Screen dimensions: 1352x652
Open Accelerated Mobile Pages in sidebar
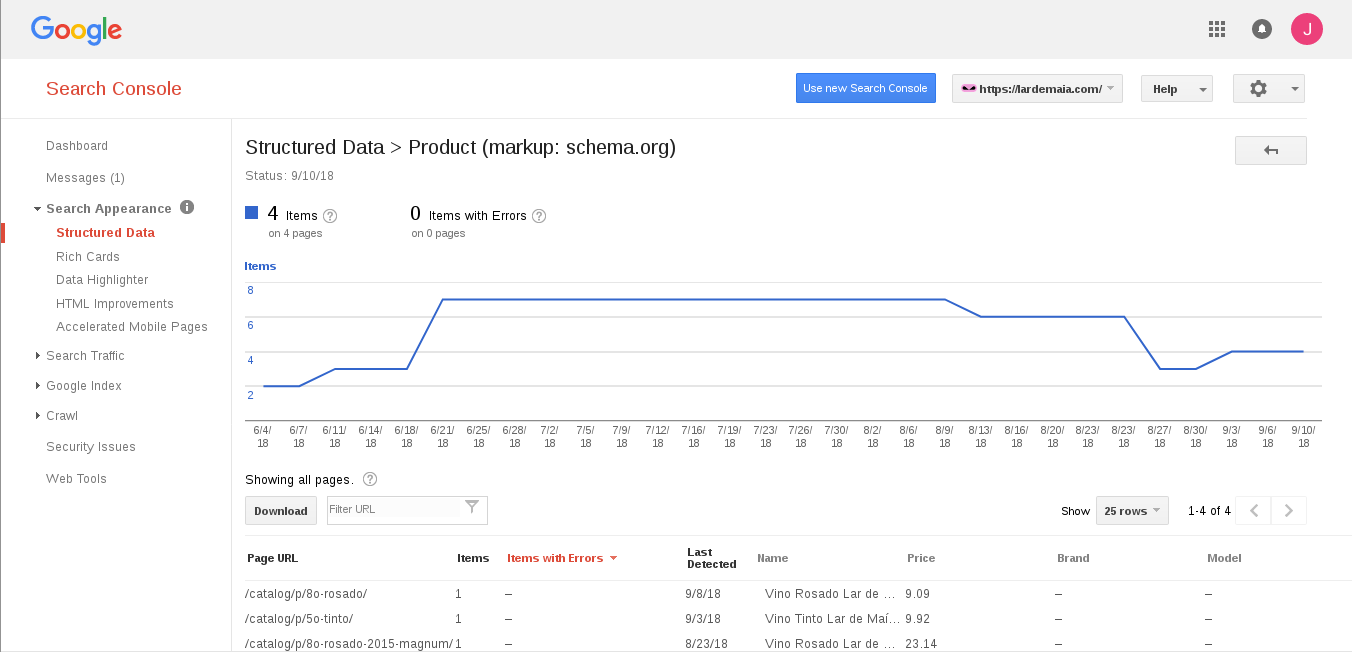132,327
